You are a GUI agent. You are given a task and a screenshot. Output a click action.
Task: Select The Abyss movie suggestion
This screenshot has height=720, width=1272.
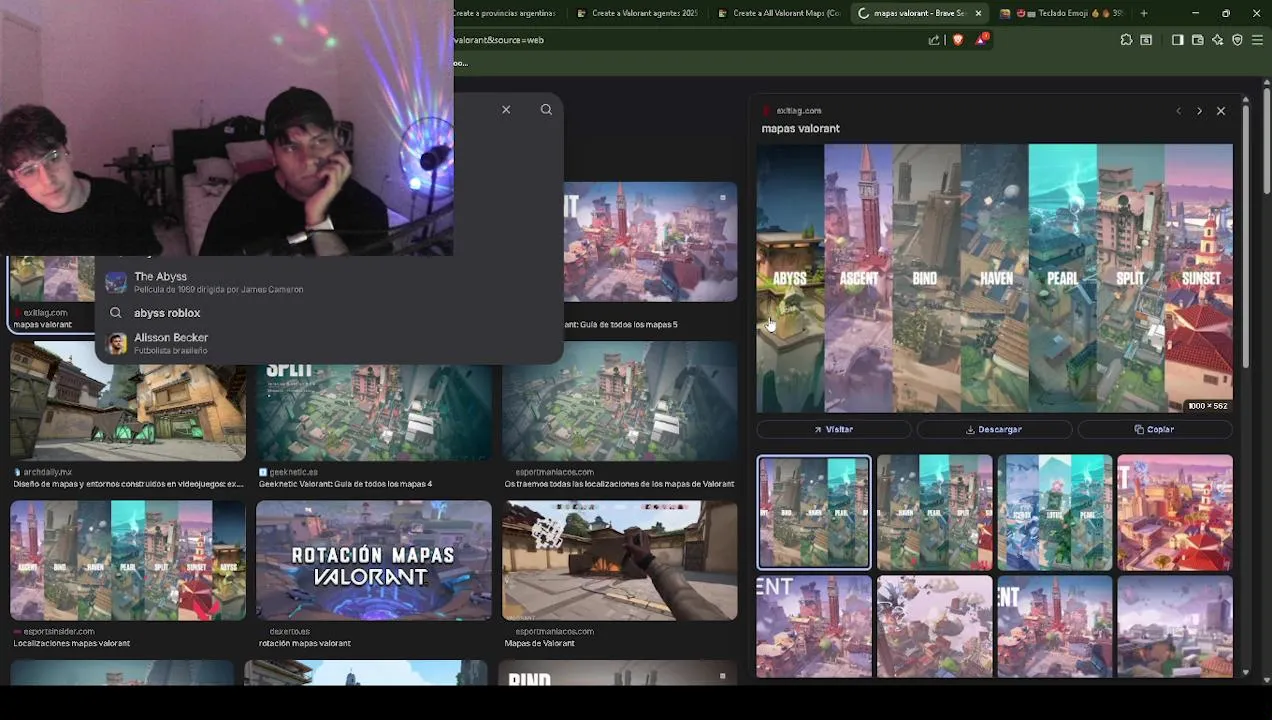(x=328, y=282)
